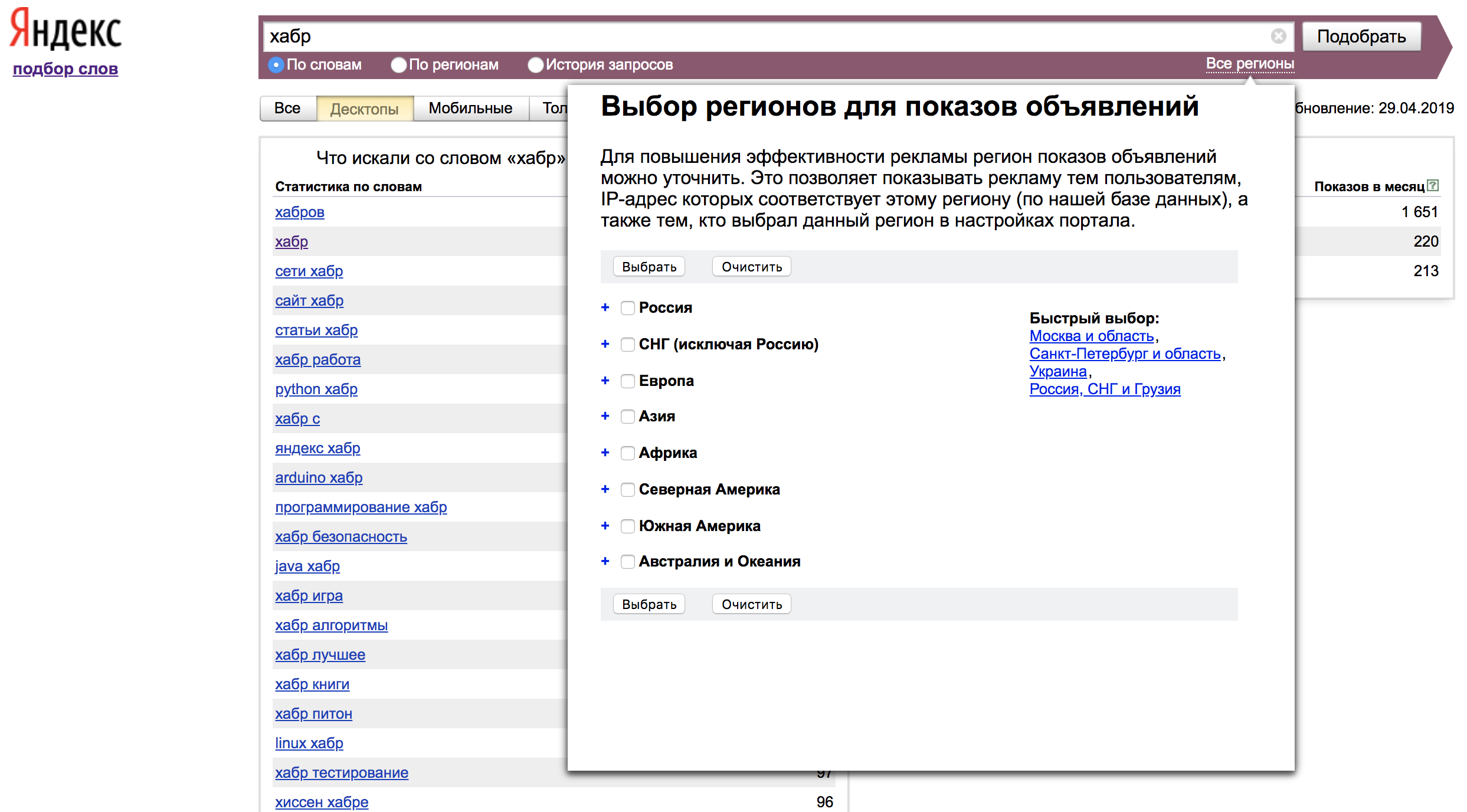The height and width of the screenshot is (812, 1467).
Task: Open the программирование хабр keyword link
Action: pyautogui.click(x=361, y=507)
